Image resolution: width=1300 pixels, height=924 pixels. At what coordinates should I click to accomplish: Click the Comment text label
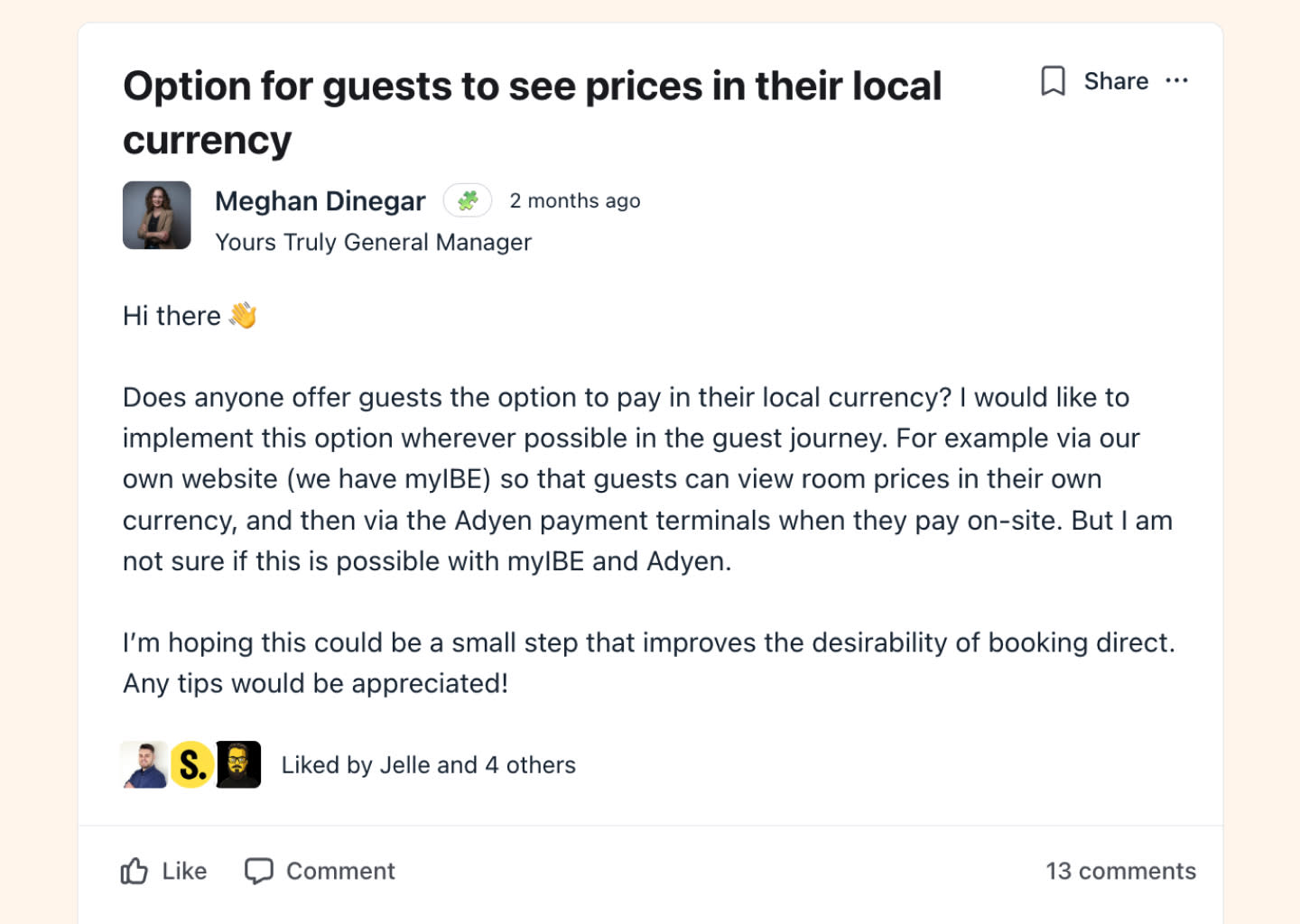pos(340,871)
